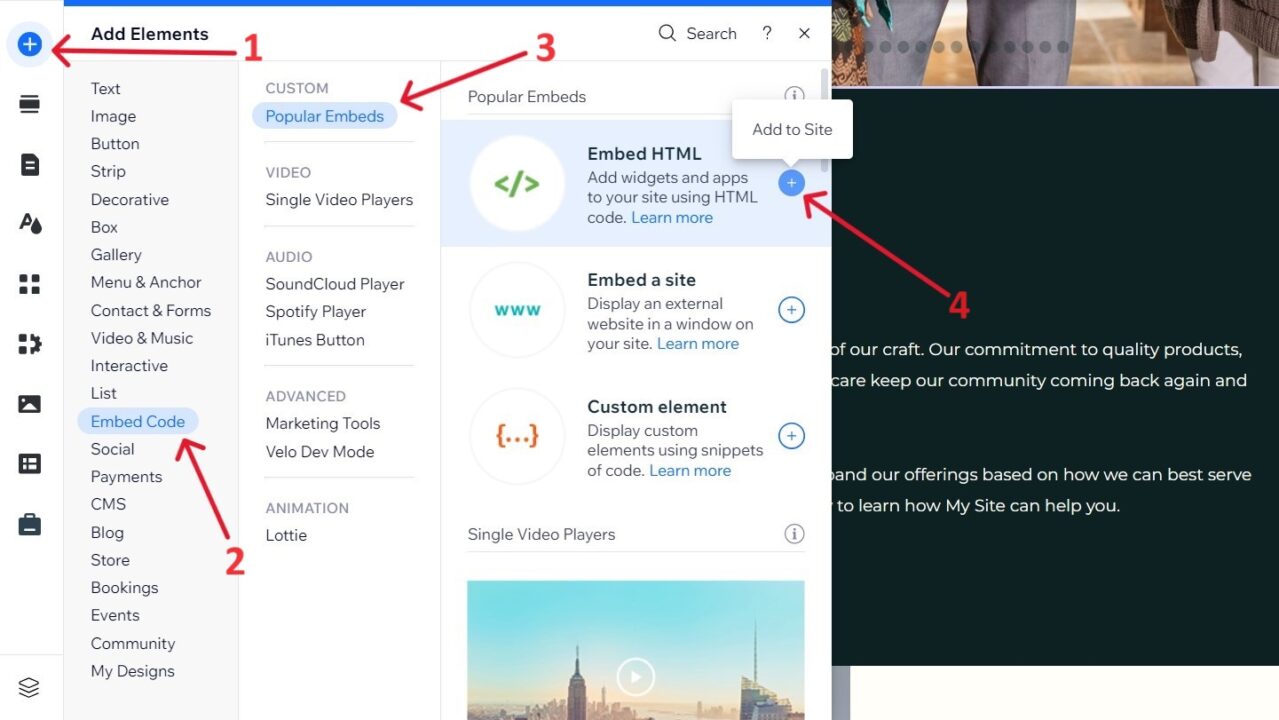The image size is (1279, 720).
Task: Click the www Embed a site icon
Action: (517, 310)
